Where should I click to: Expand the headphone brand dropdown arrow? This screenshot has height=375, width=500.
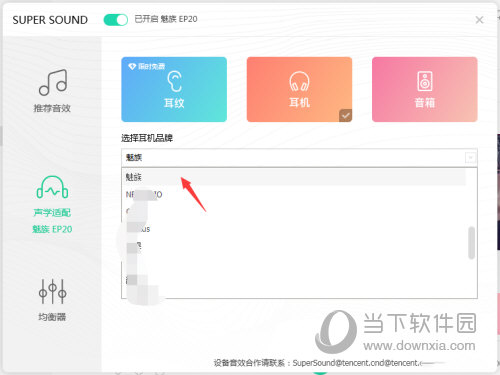pyautogui.click(x=470, y=157)
